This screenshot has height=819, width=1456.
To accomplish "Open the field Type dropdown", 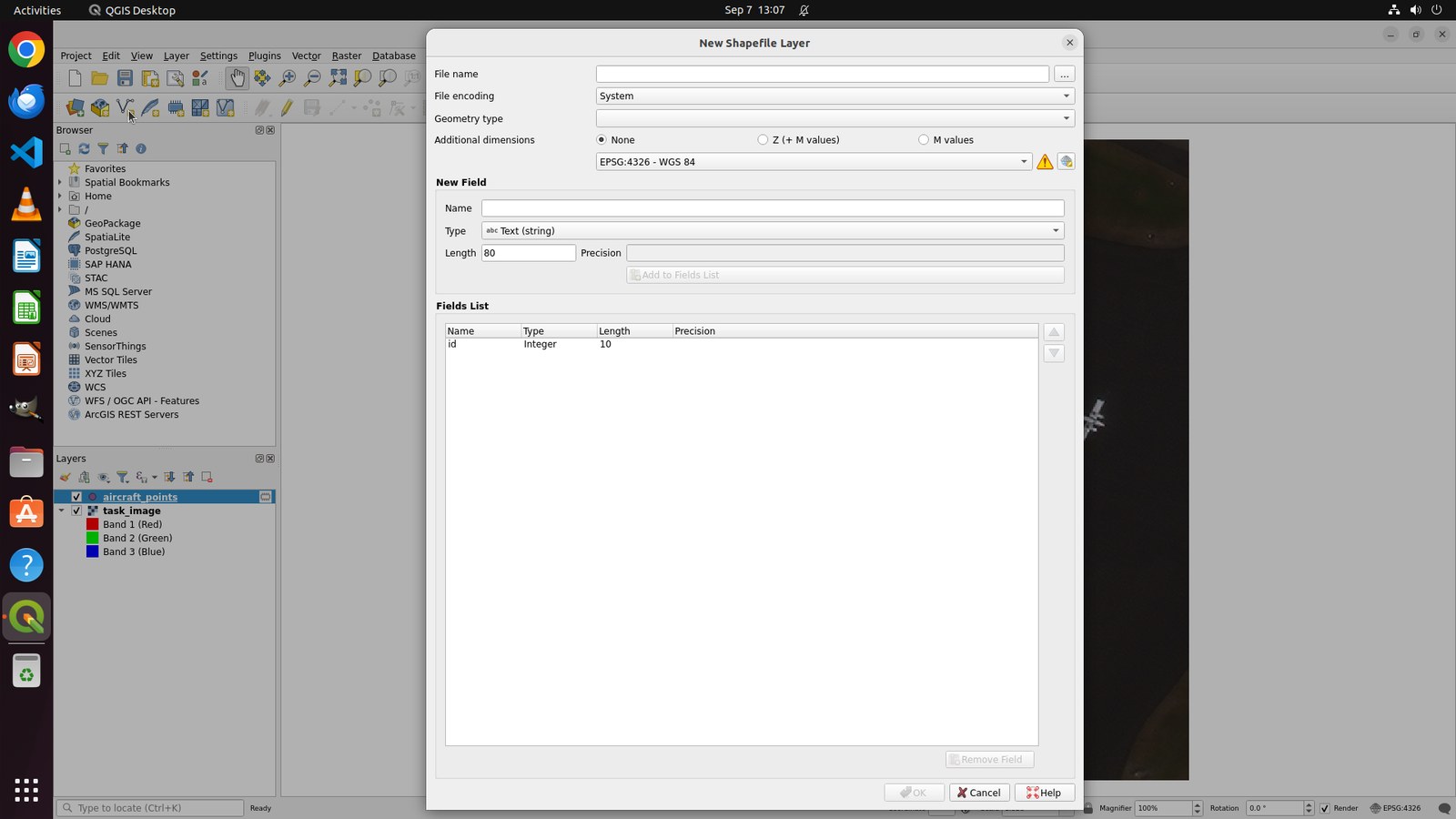I will click(x=773, y=231).
